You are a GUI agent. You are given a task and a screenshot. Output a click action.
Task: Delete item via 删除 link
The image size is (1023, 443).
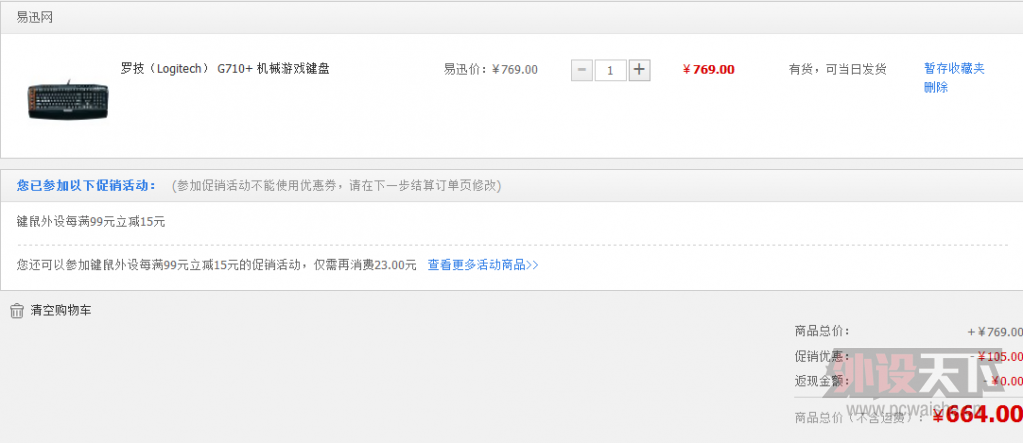tap(936, 87)
